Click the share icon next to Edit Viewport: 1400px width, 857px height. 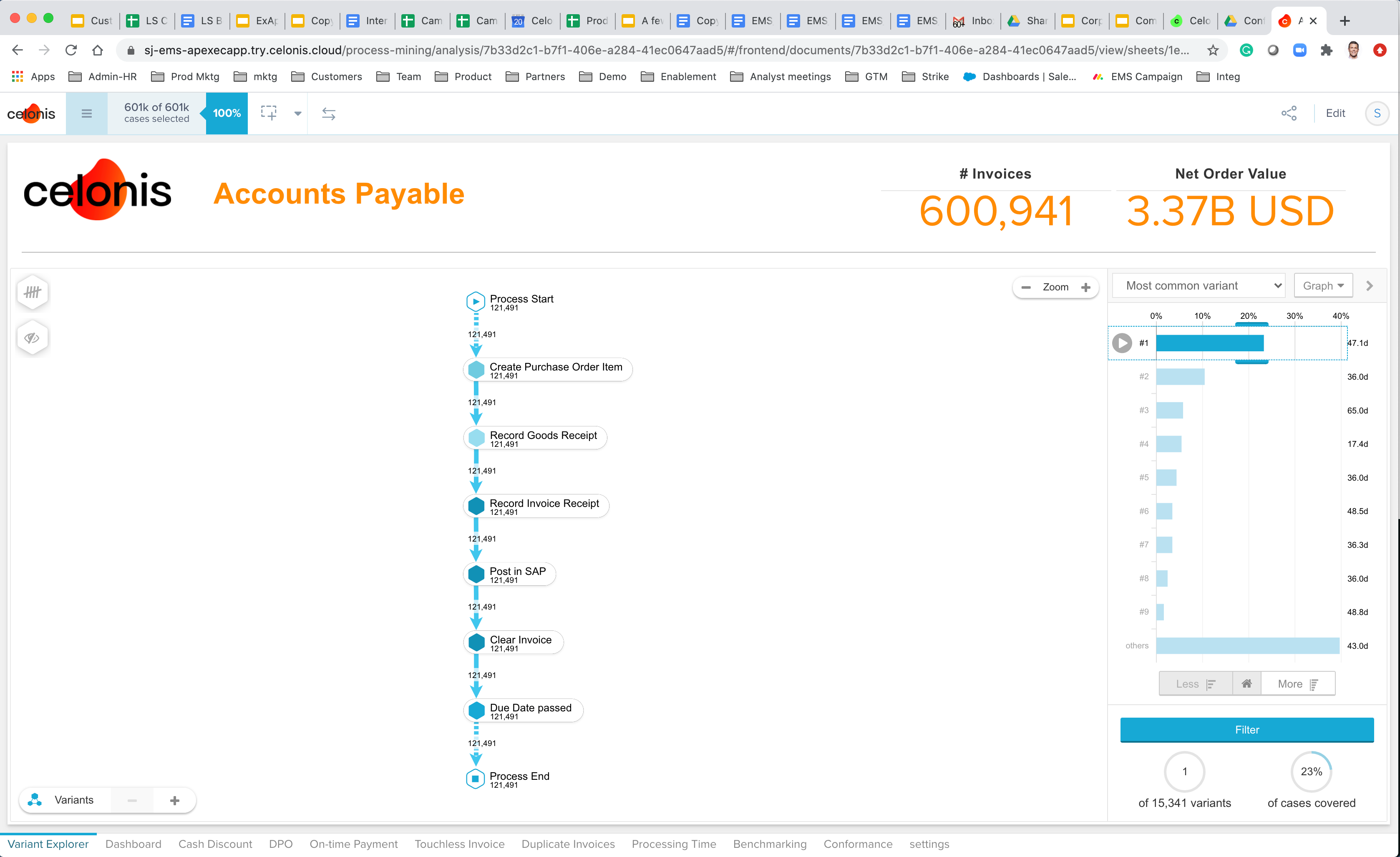coord(1289,113)
